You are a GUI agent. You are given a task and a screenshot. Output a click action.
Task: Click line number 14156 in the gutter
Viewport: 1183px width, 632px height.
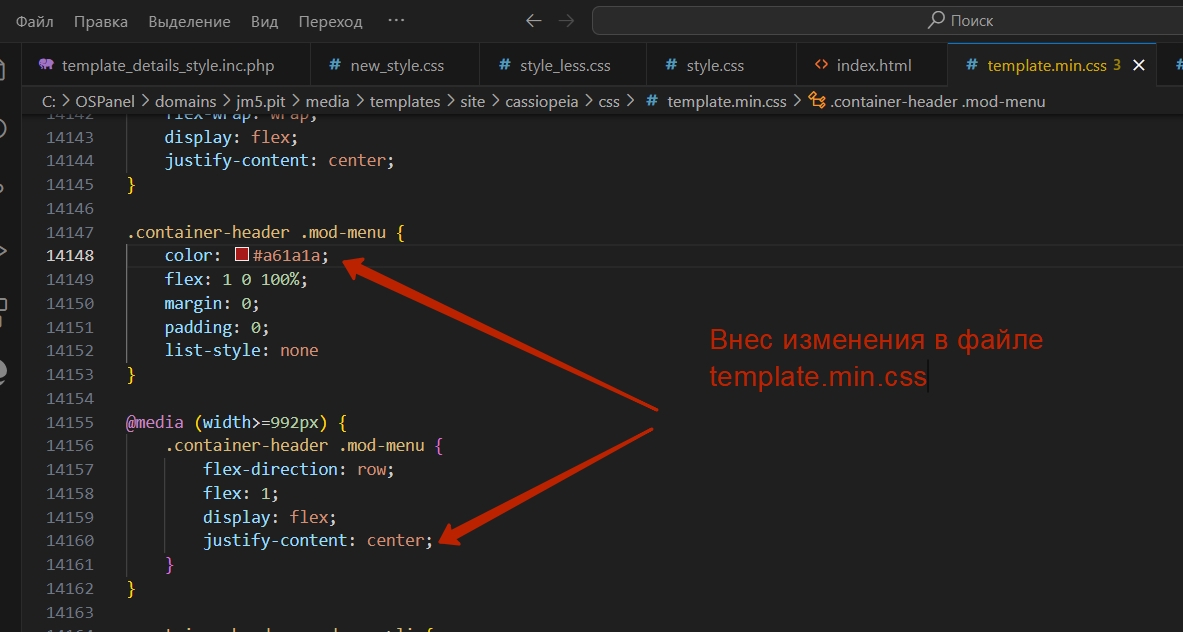[x=70, y=445]
